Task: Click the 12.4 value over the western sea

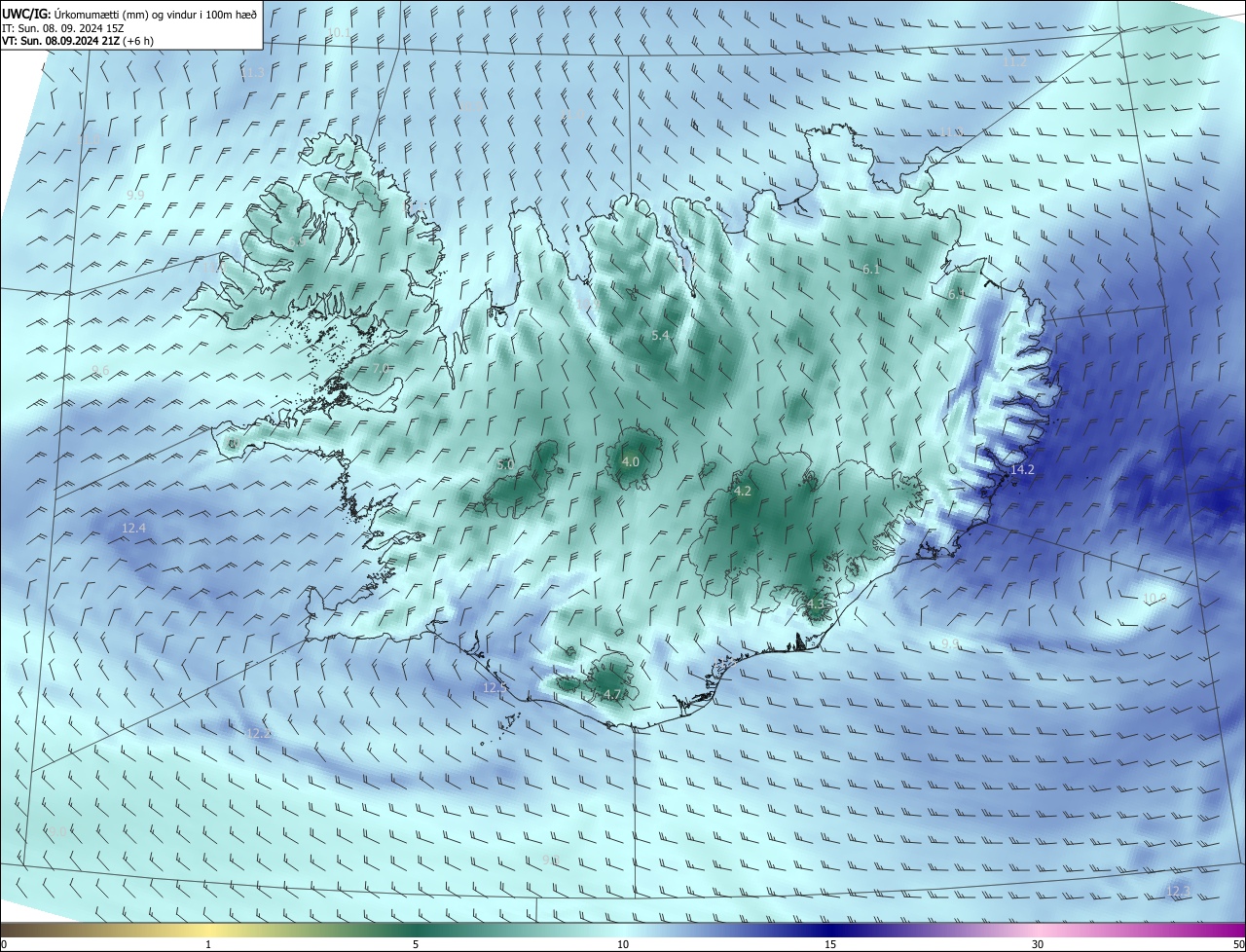Action: (133, 528)
